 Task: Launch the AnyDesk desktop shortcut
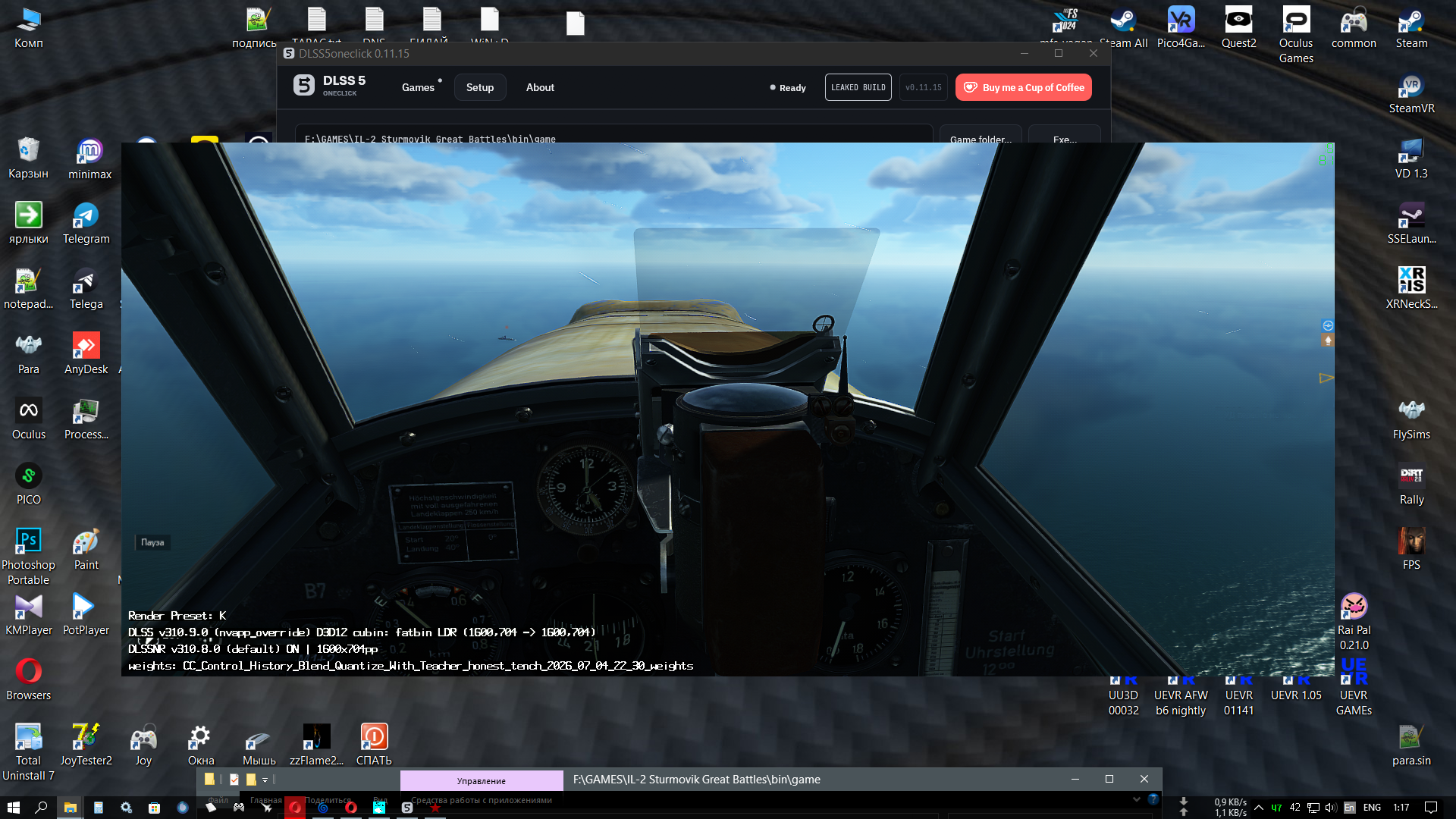tap(86, 354)
